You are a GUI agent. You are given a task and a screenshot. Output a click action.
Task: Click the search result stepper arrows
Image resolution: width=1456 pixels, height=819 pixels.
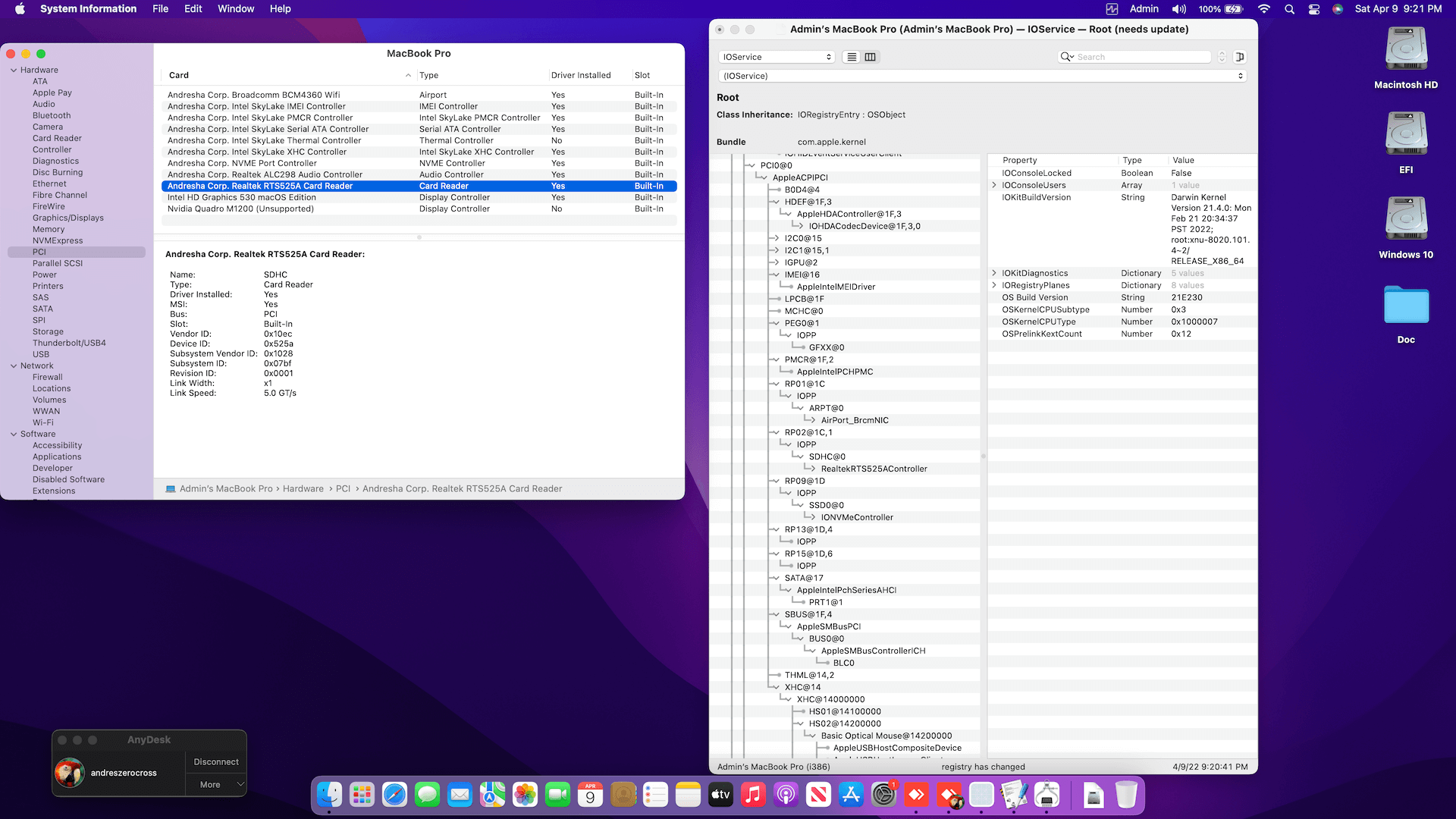pos(1222,57)
